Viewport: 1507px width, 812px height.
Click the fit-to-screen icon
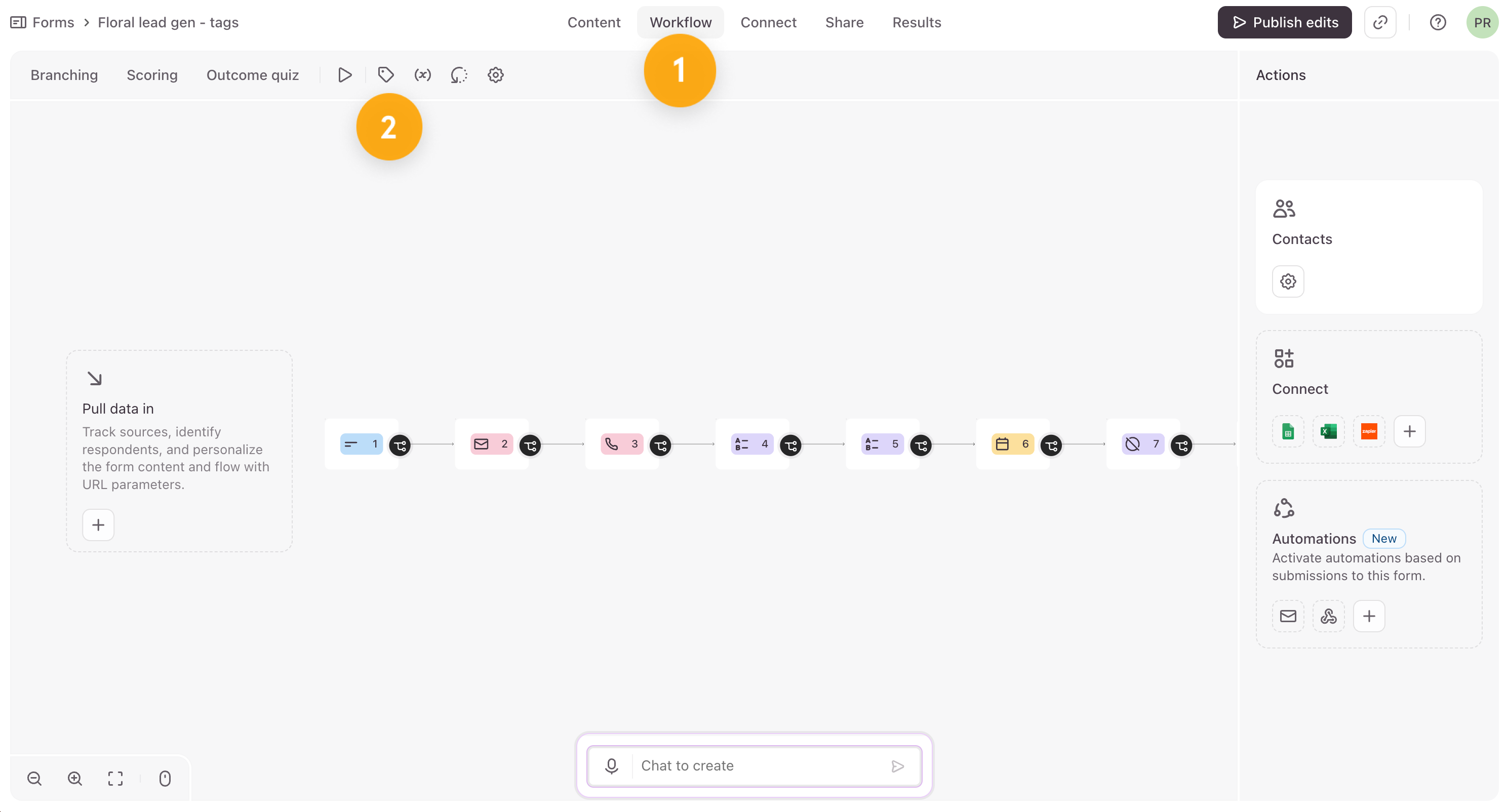point(115,779)
